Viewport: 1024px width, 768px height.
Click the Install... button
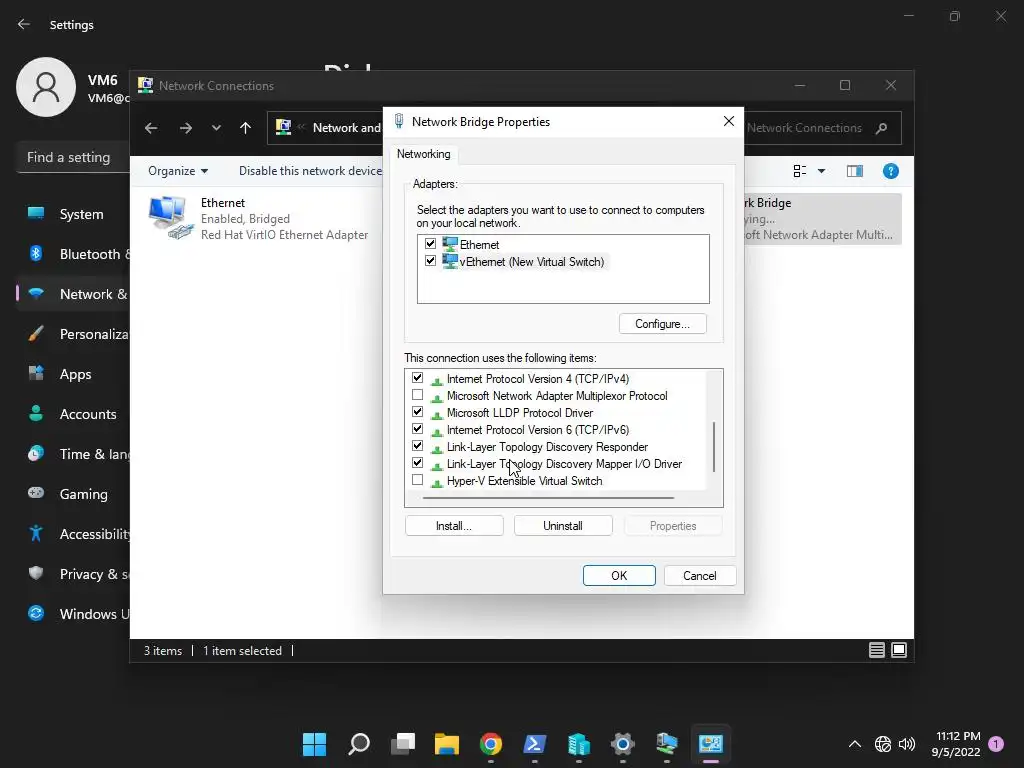pyautogui.click(x=454, y=526)
